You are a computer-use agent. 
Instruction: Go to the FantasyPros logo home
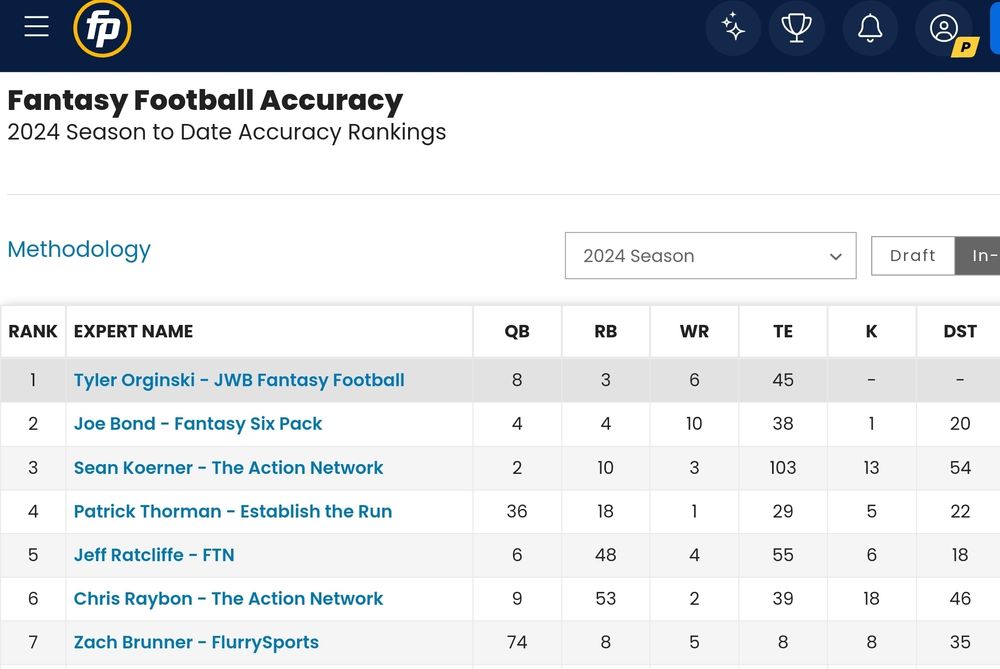click(102, 29)
